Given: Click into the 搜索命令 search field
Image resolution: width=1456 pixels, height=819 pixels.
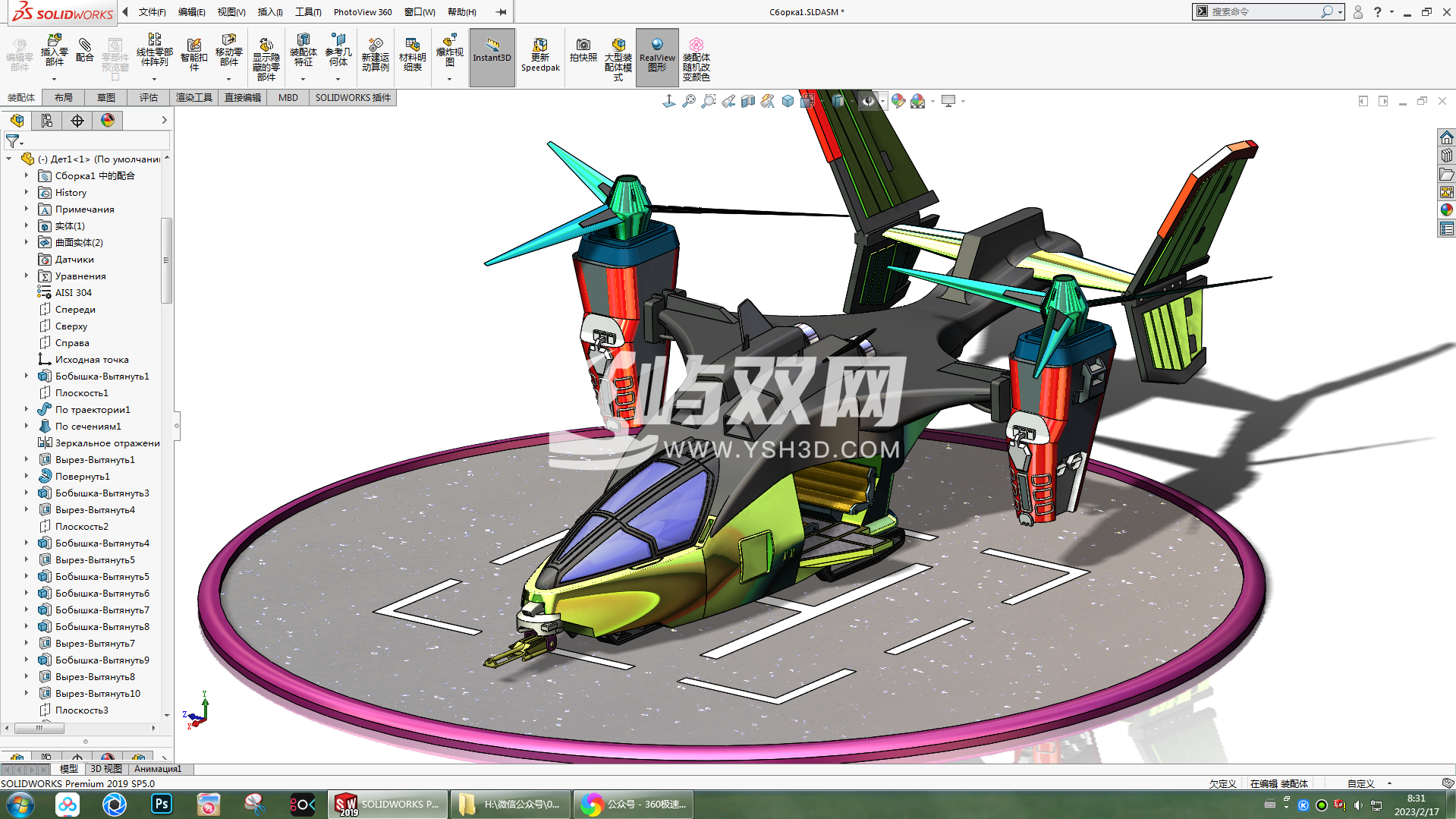Looking at the screenshot, I should (1265, 12).
